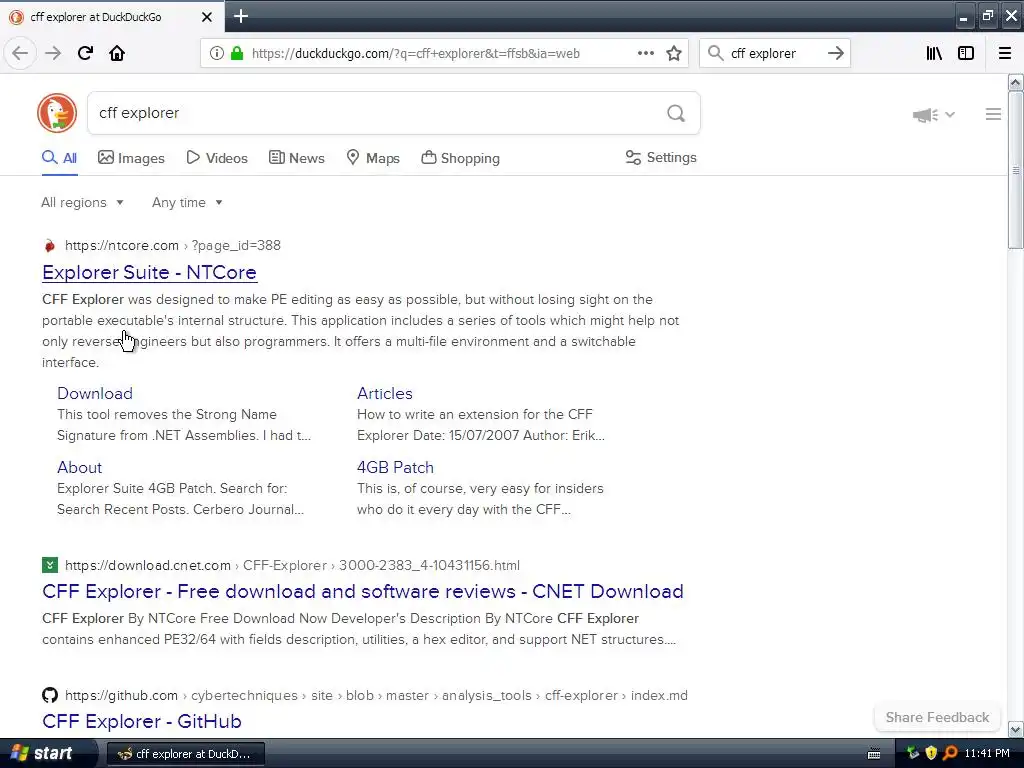Click the GitHub octocat favicon
1024x768 pixels.
pyautogui.click(x=50, y=695)
